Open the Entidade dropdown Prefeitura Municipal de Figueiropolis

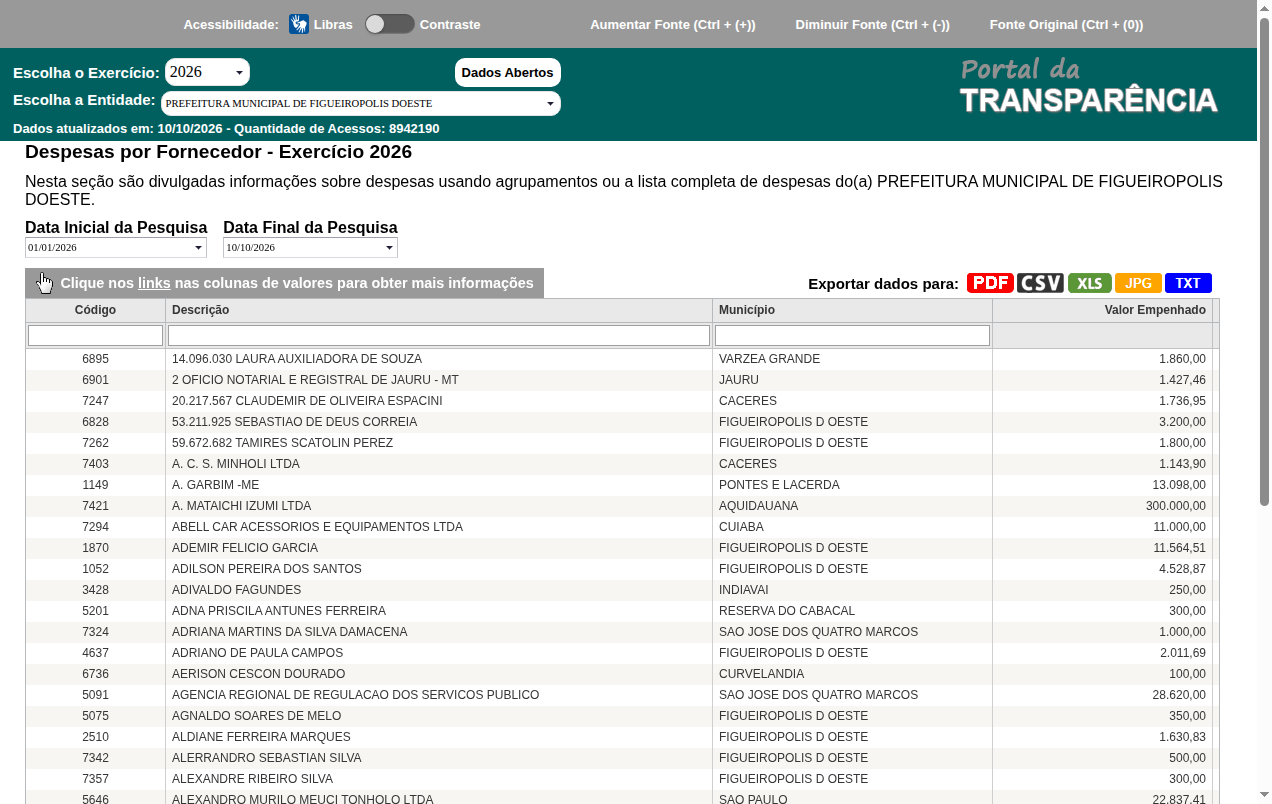(361, 103)
